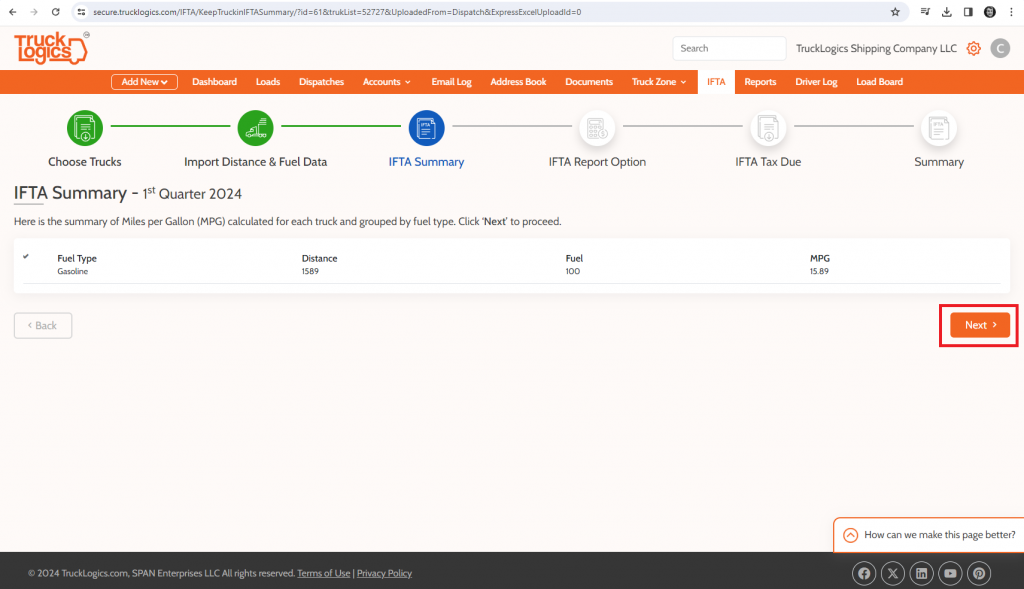Reload the current page
The height and width of the screenshot is (589, 1024).
(x=56, y=12)
